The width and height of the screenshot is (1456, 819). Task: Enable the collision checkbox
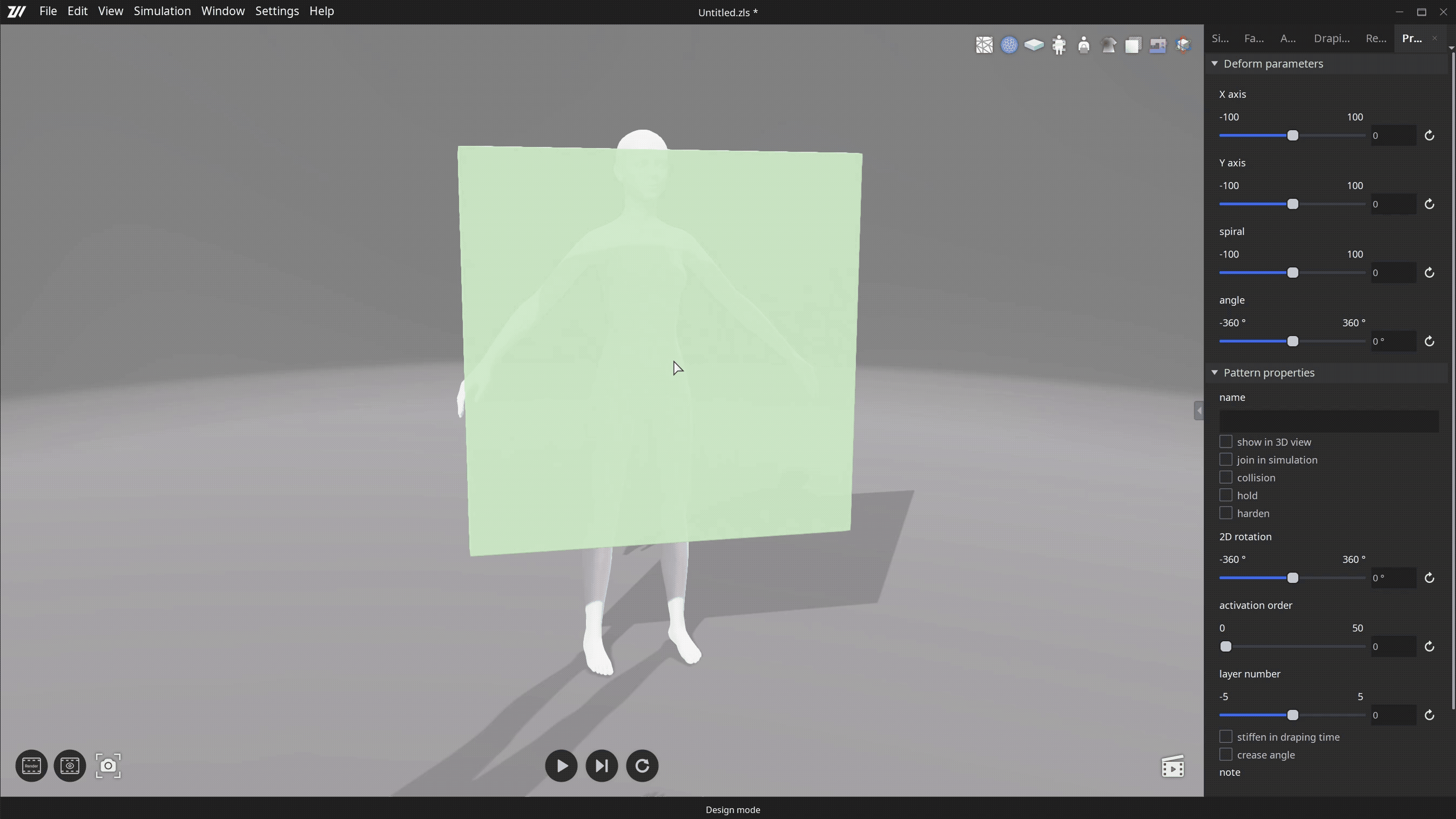(x=1226, y=477)
